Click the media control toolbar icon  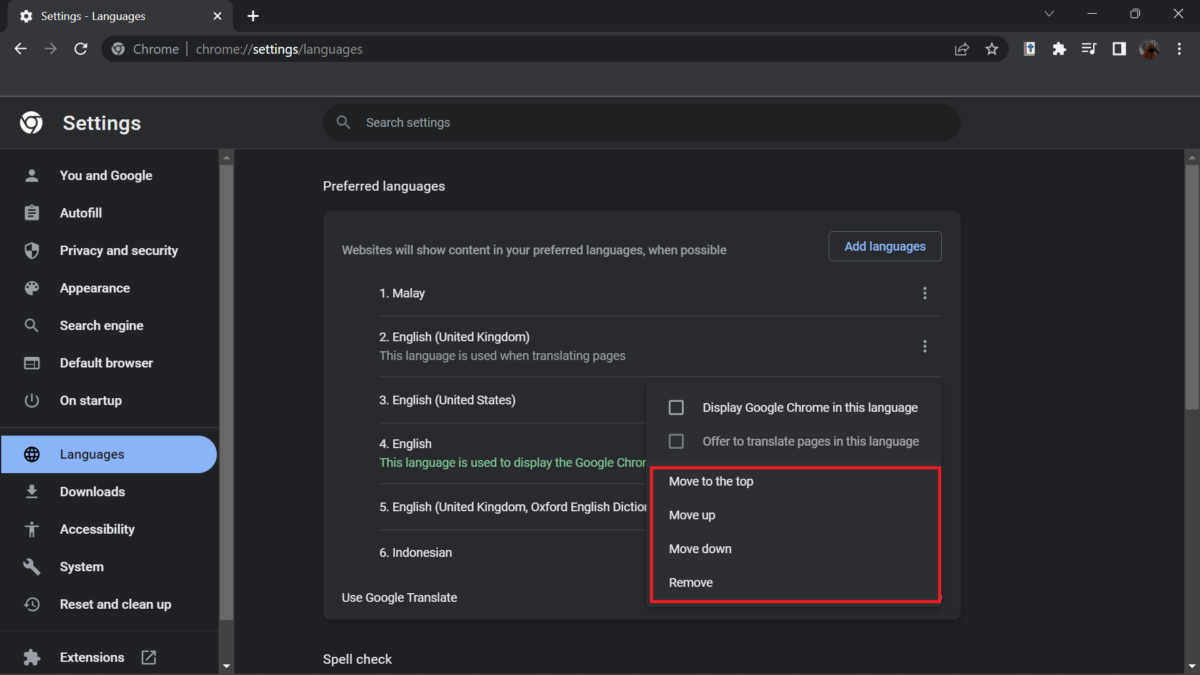1089,49
